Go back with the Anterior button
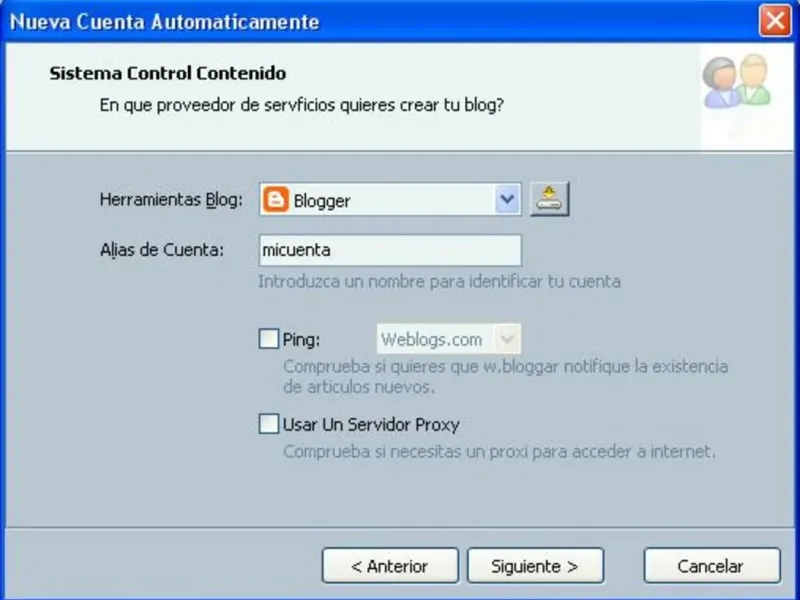The width and height of the screenshot is (800, 600). coord(390,565)
